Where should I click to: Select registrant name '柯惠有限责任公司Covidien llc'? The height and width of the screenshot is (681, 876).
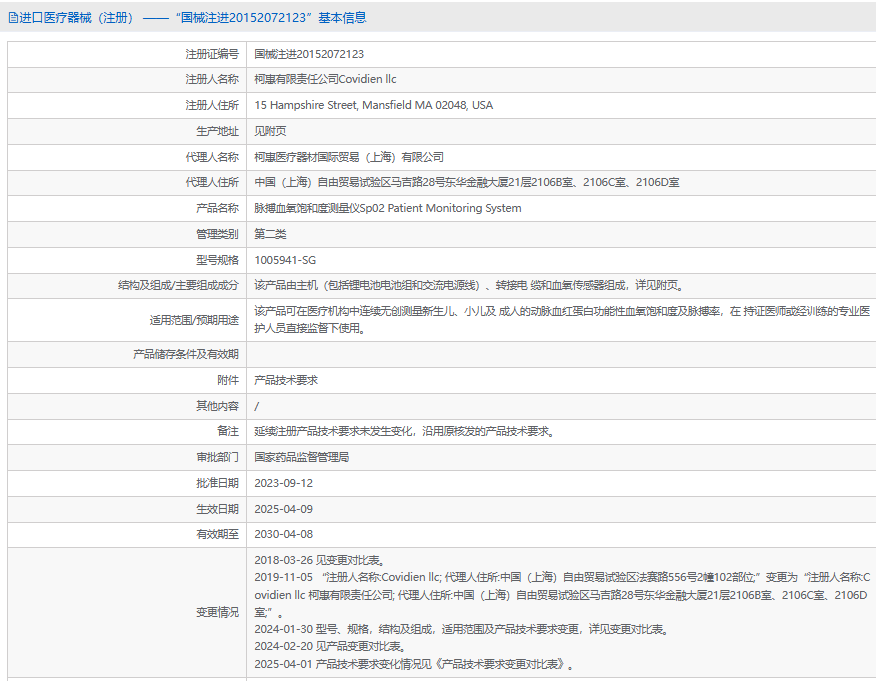click(x=325, y=79)
